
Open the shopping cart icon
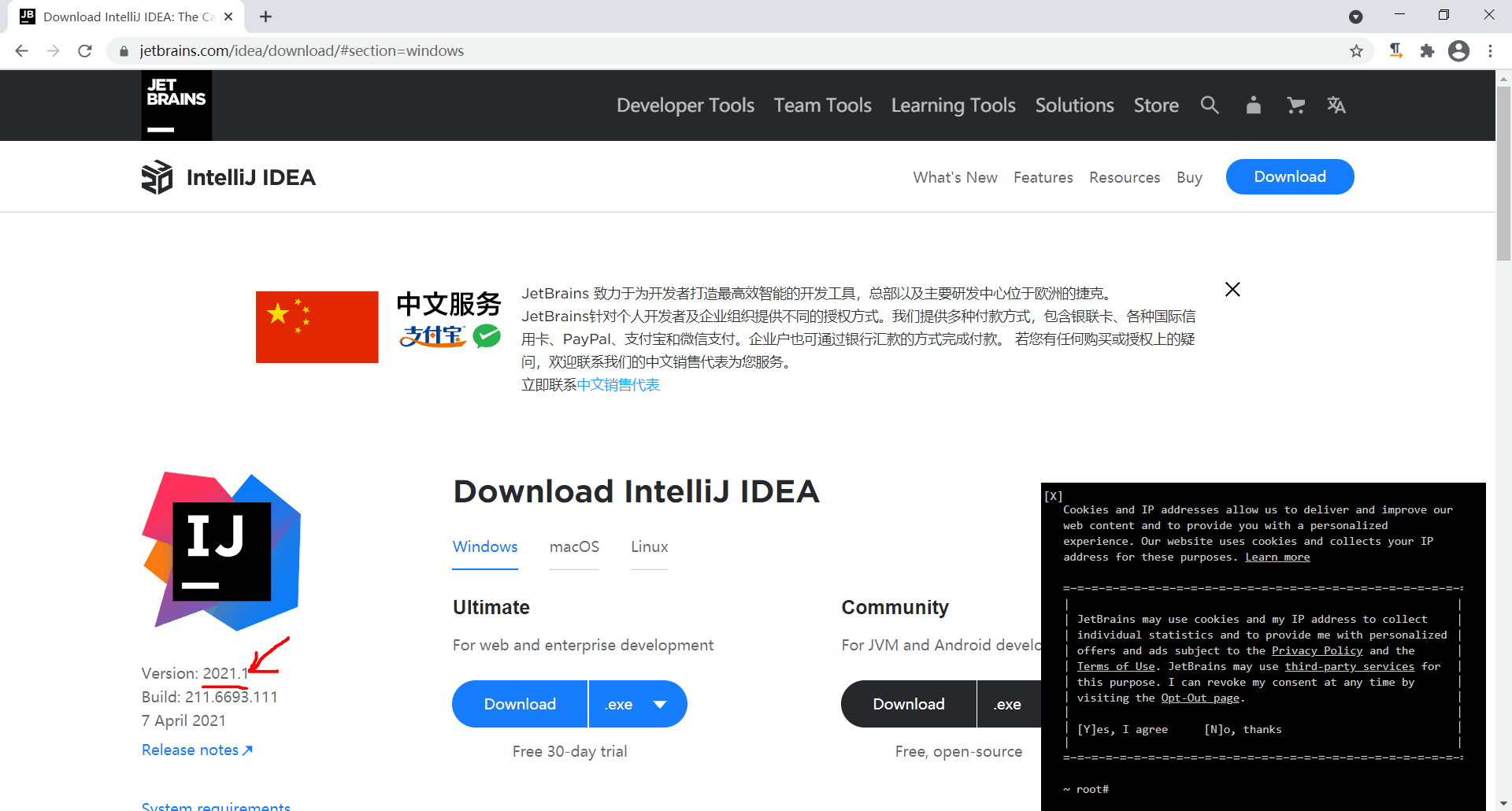pos(1295,105)
